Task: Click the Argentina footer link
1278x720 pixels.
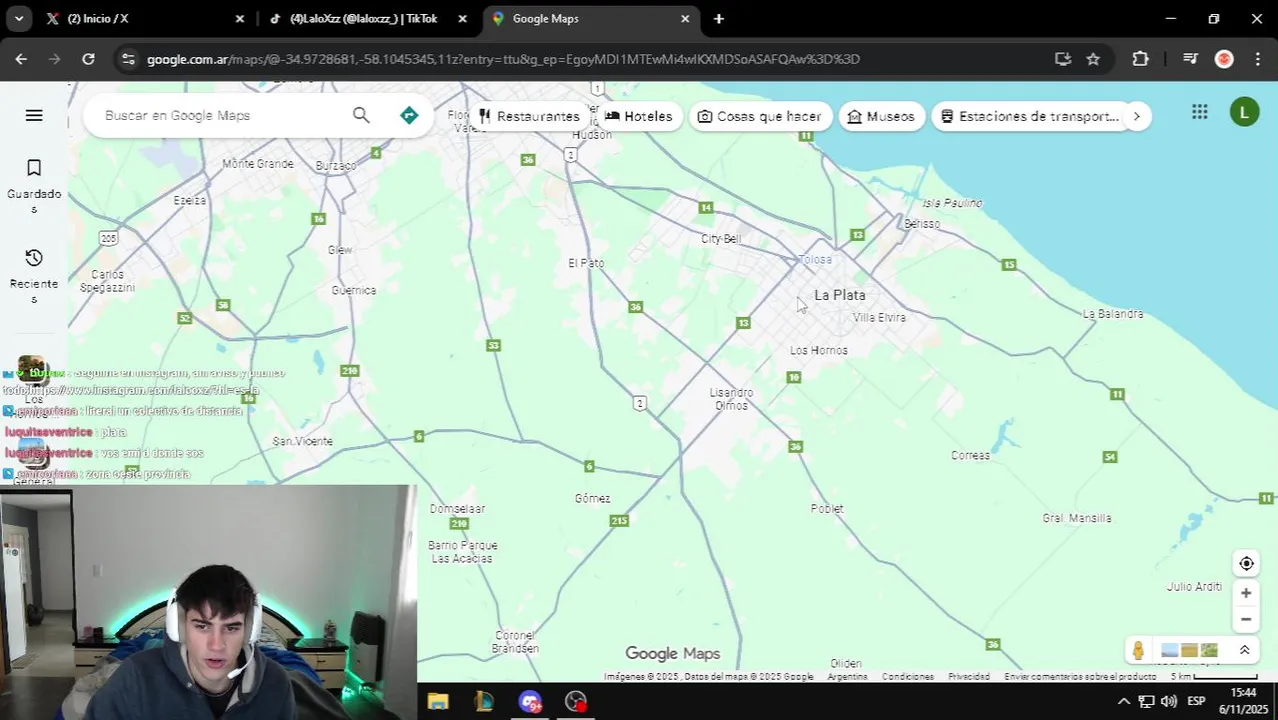Action: [x=847, y=677]
